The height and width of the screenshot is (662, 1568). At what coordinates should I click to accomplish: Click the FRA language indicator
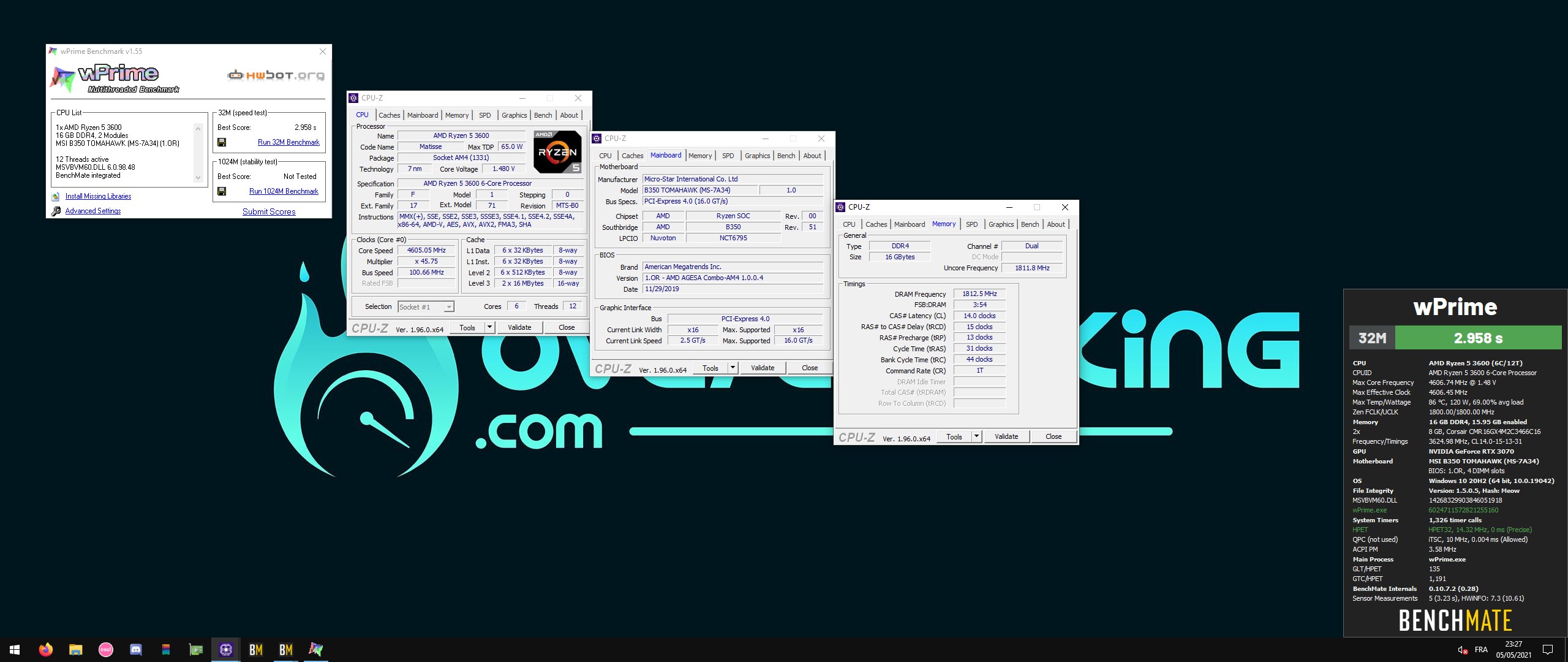click(x=1481, y=650)
